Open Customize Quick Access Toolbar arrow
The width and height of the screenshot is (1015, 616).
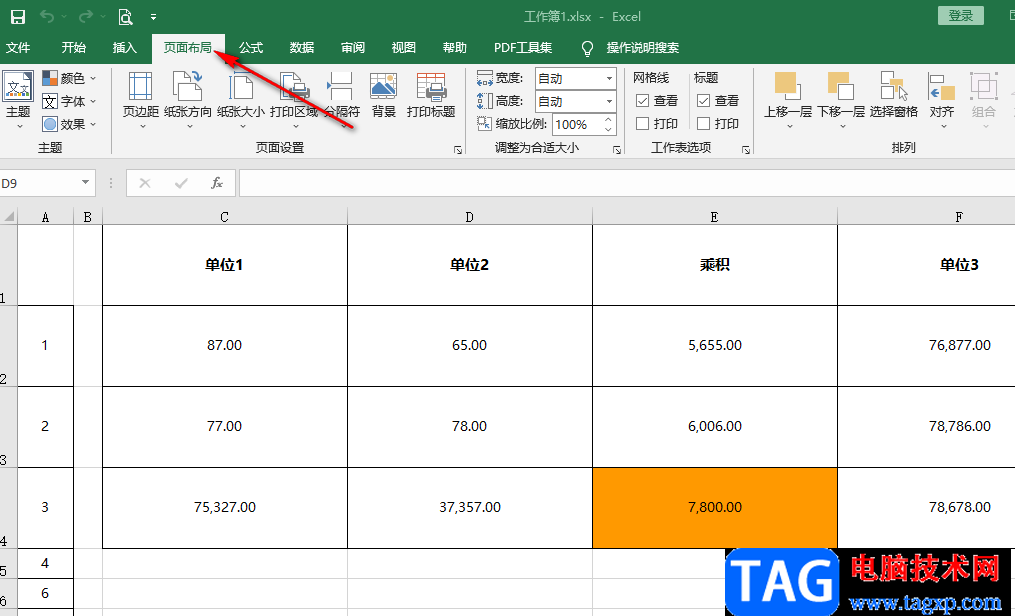coord(153,17)
